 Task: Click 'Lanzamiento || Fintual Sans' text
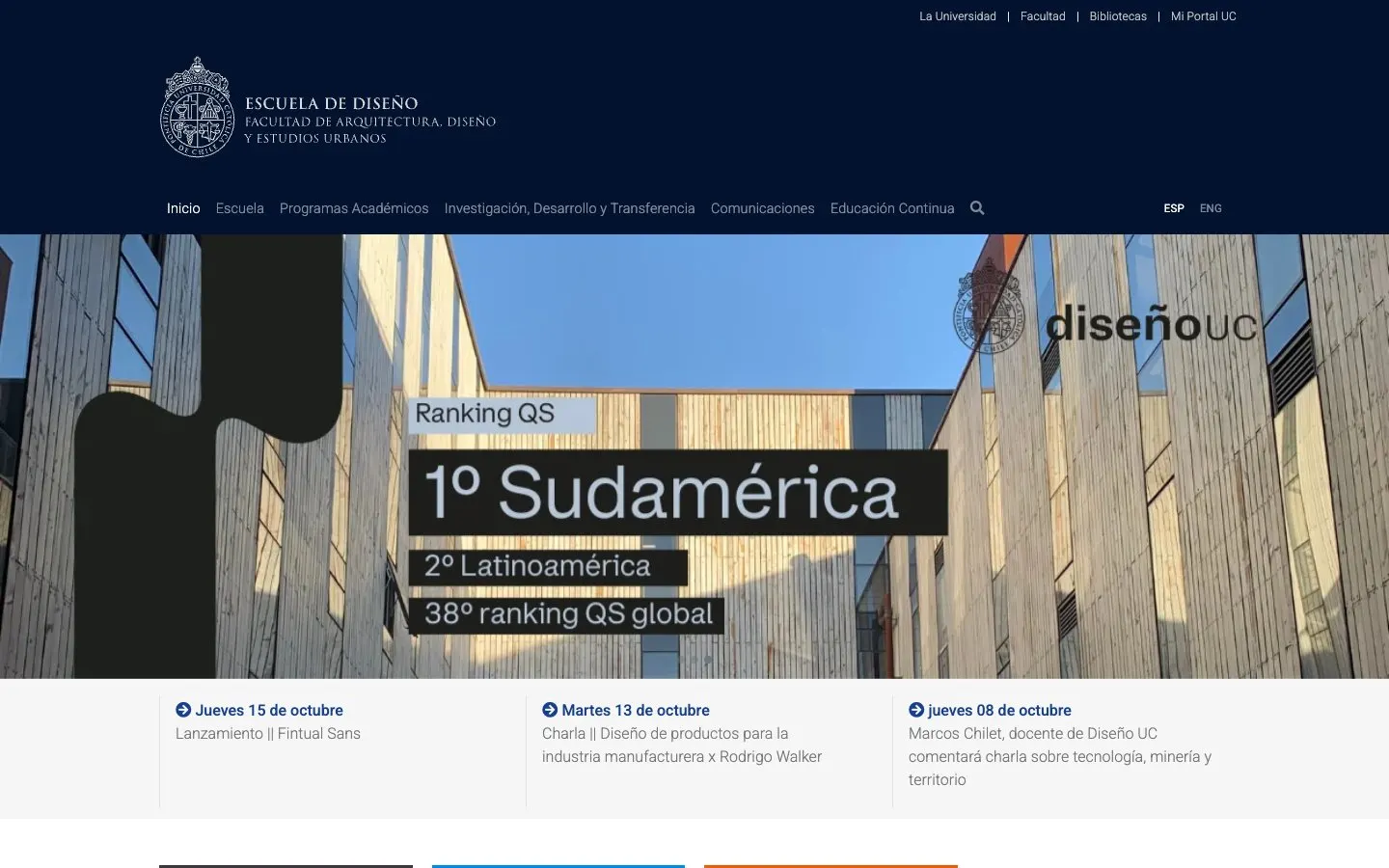point(268,733)
